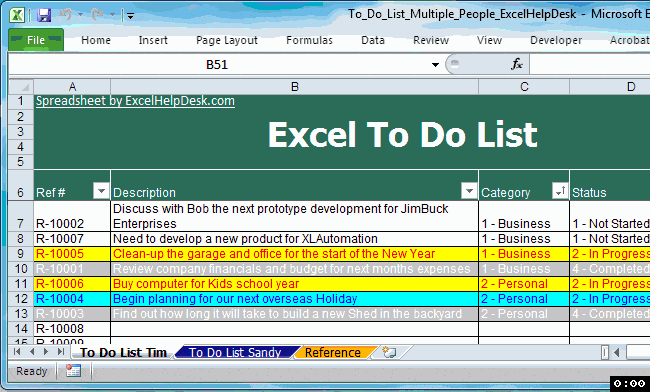Select row 7 header
The image size is (650, 392).
[21, 216]
